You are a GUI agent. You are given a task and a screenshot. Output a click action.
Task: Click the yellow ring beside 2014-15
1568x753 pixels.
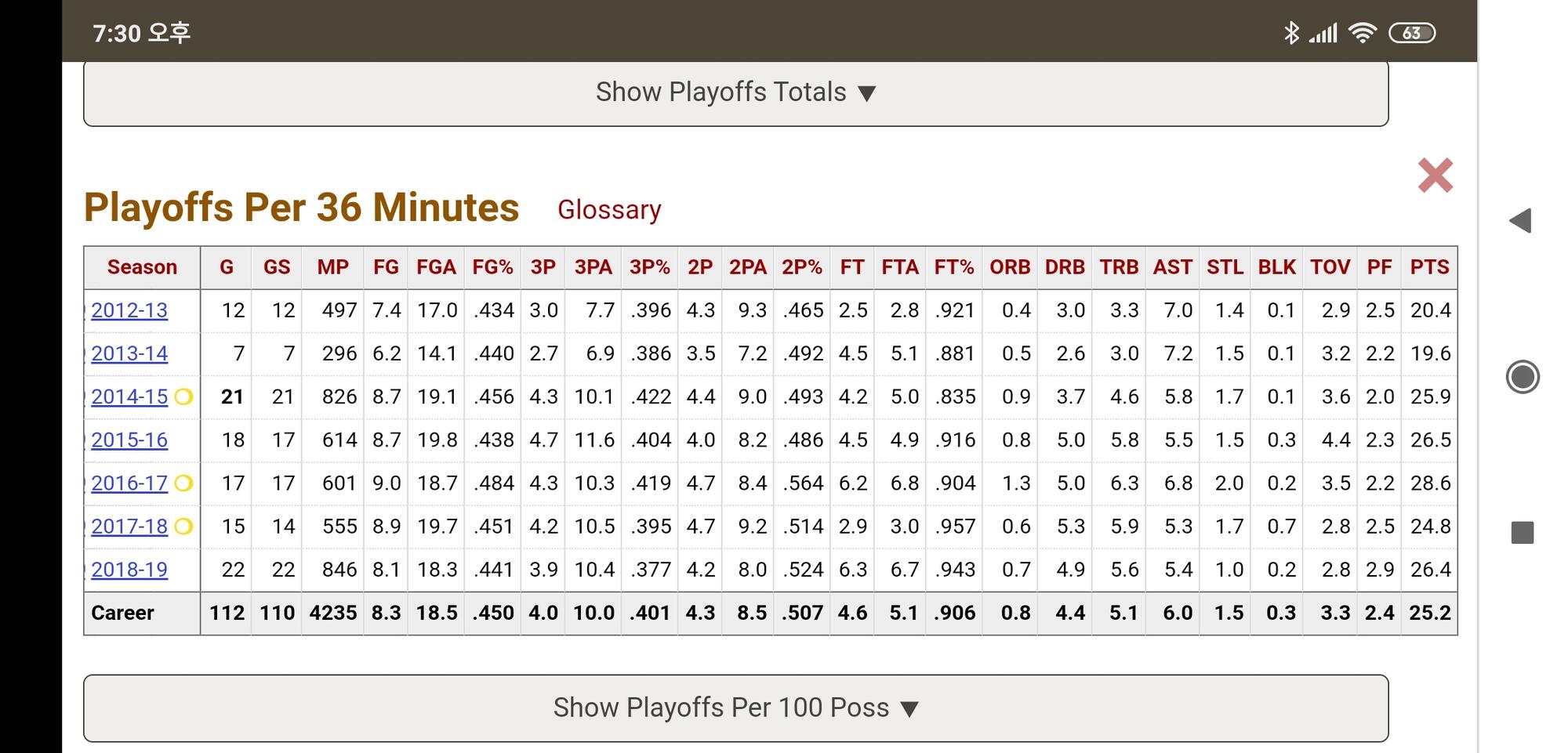point(183,397)
